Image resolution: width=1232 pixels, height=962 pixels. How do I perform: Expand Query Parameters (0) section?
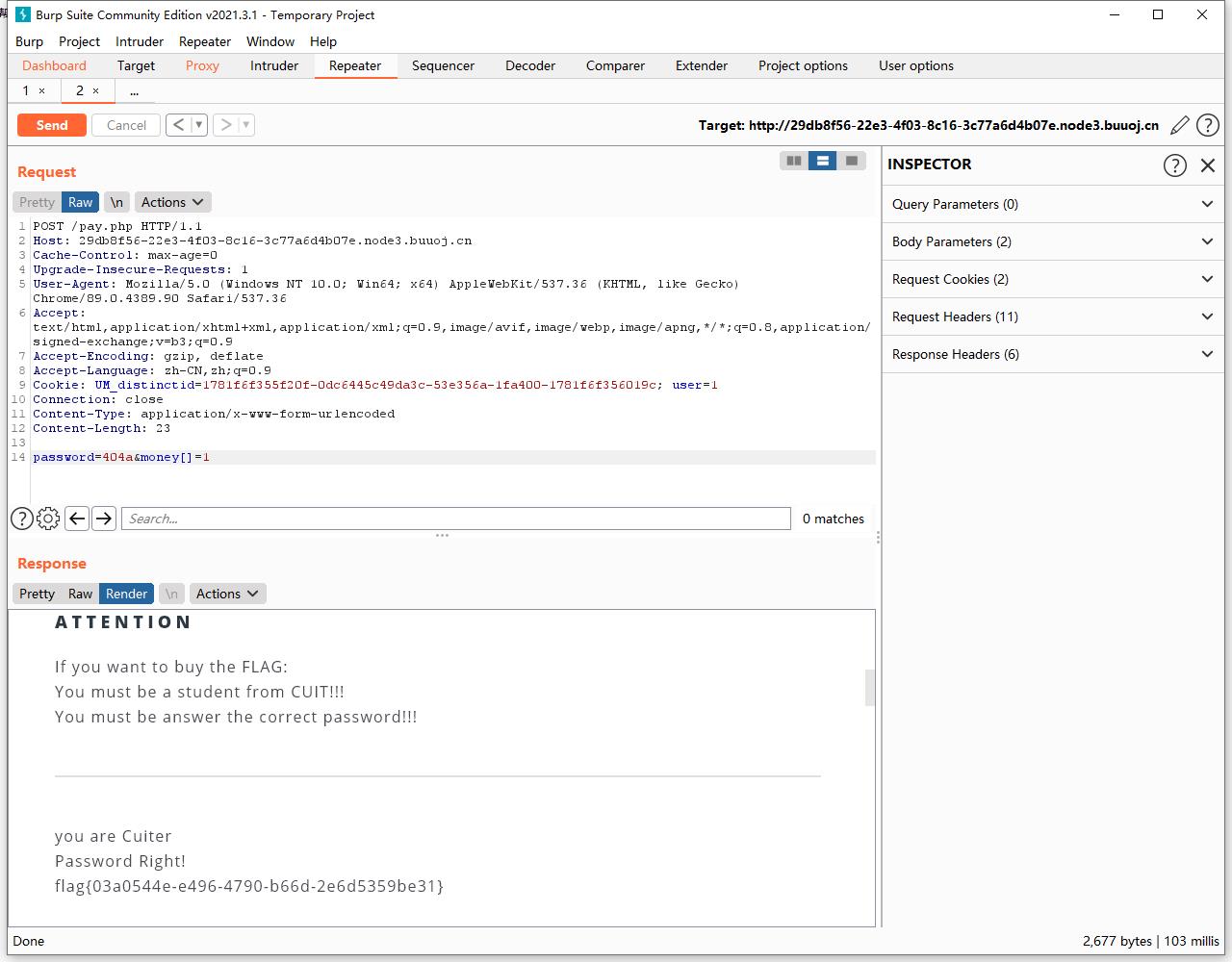click(1053, 204)
